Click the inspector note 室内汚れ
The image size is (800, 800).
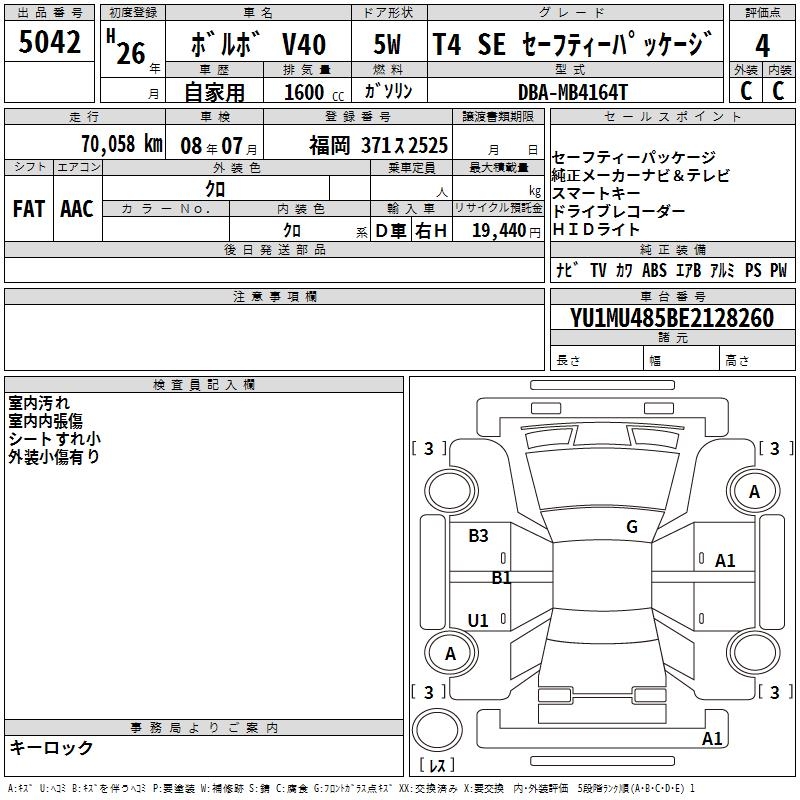39,403
